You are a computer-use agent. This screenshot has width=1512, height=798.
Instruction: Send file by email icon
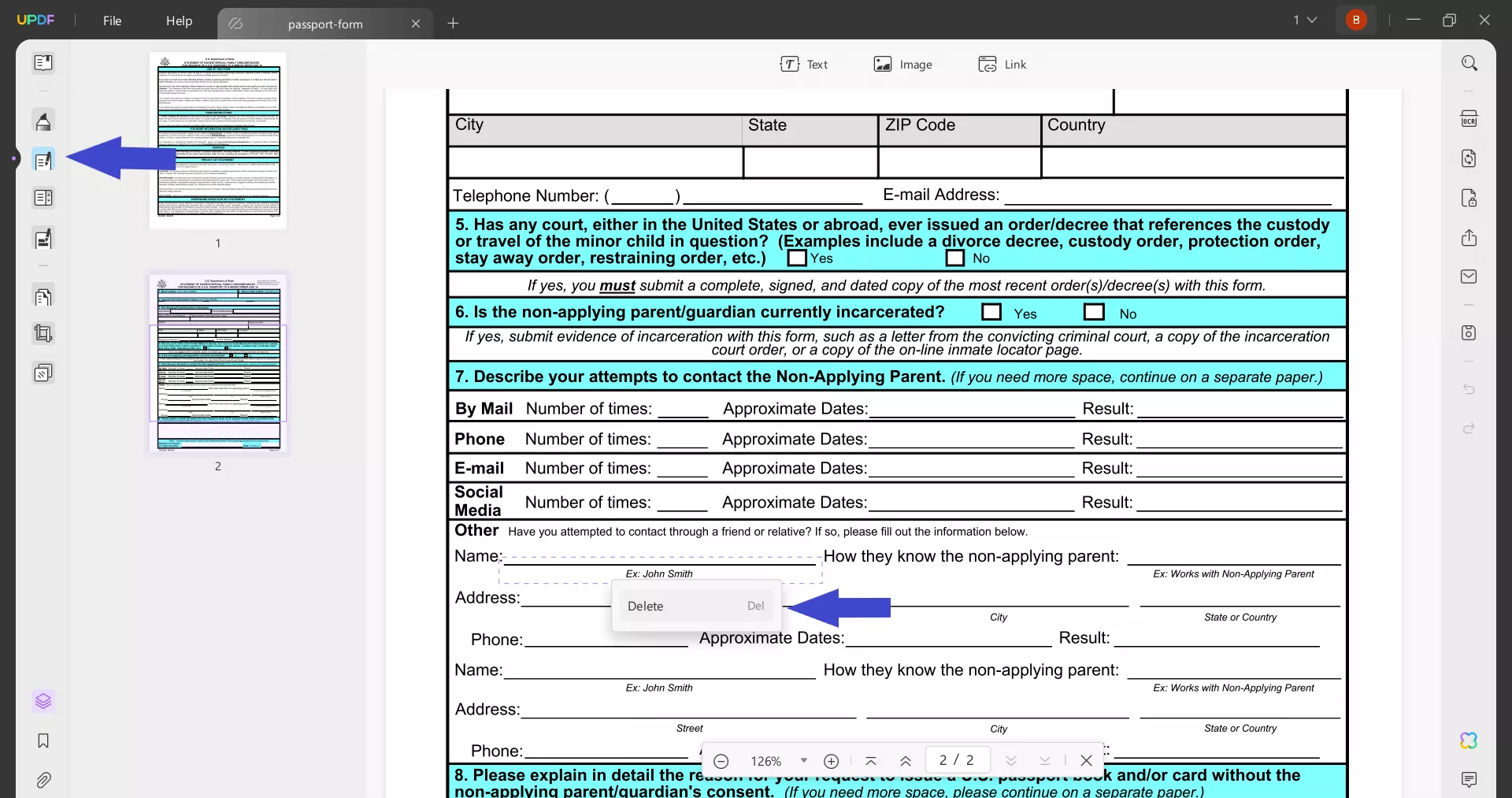click(1469, 277)
